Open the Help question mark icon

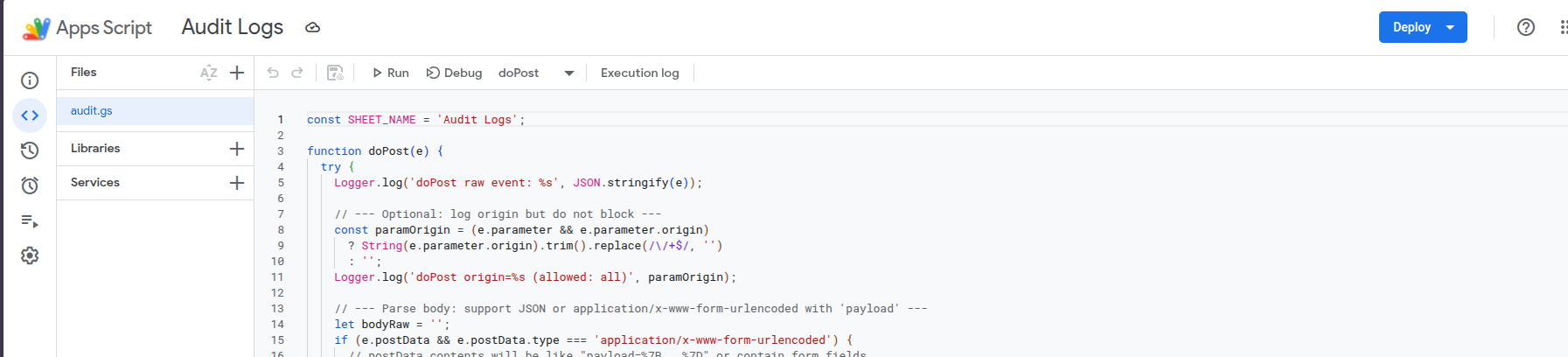[1526, 27]
